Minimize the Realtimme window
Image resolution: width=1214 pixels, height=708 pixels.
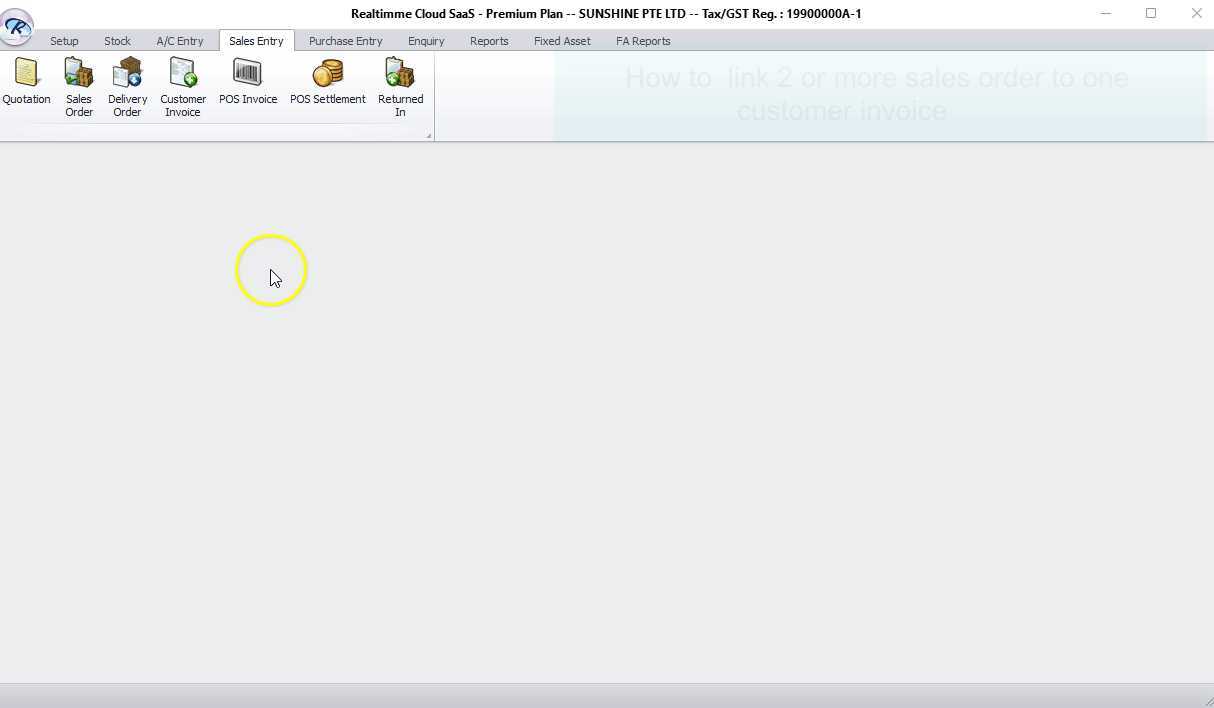point(1106,13)
